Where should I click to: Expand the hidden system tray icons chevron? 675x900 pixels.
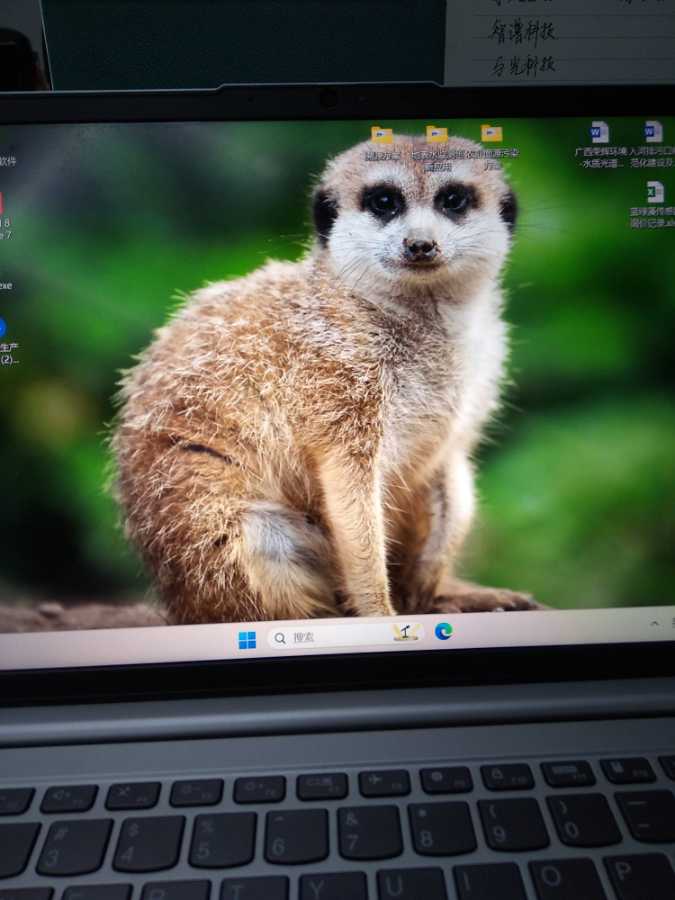point(656,622)
